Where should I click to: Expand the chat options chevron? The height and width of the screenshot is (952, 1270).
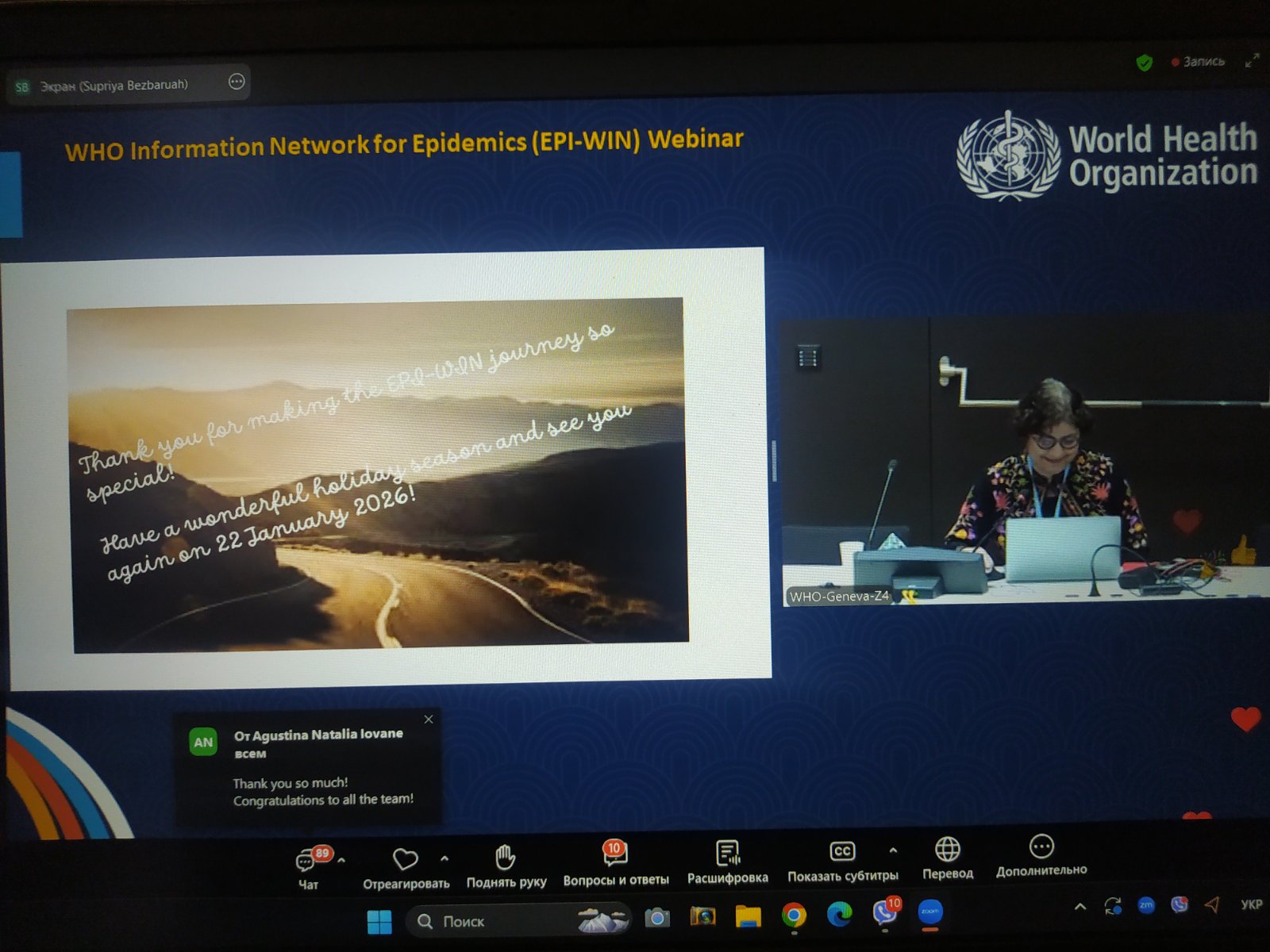[x=341, y=859]
